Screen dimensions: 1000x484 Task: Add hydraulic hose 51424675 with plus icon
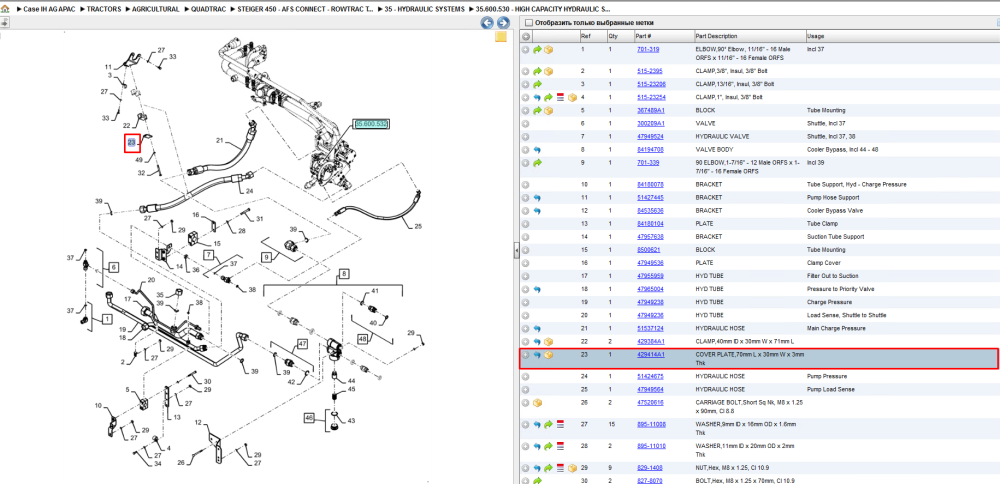526,376
